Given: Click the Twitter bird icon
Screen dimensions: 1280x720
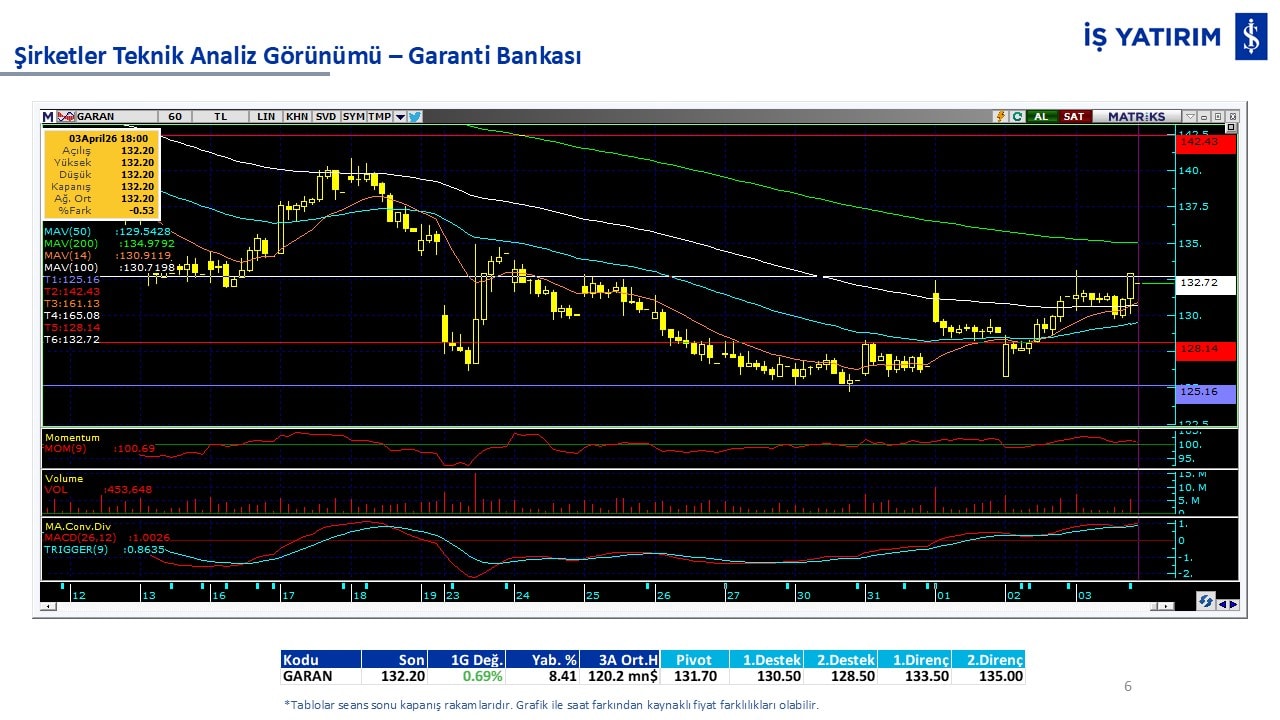Looking at the screenshot, I should coord(415,117).
